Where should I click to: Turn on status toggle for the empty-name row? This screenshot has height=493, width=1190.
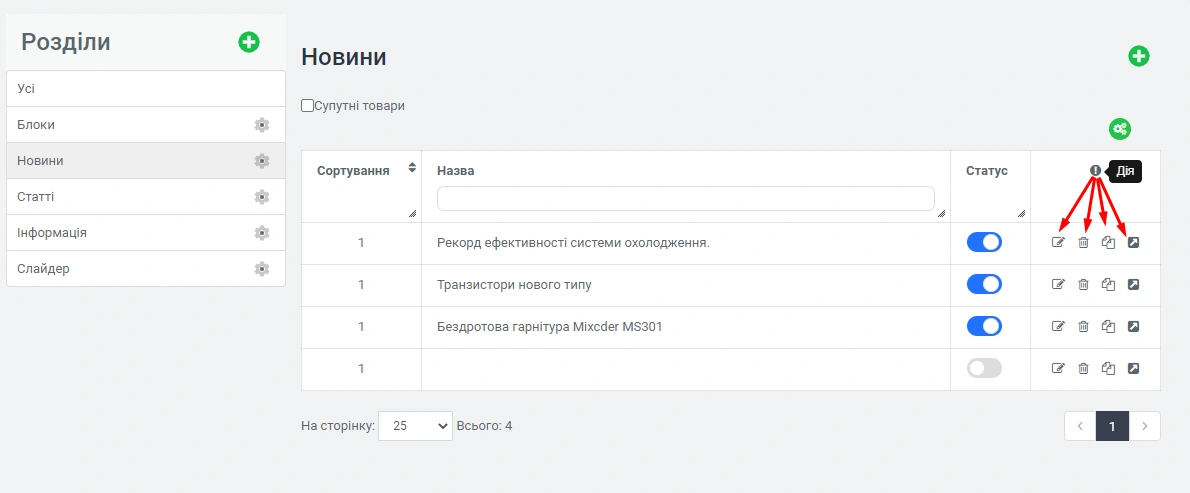coord(984,368)
